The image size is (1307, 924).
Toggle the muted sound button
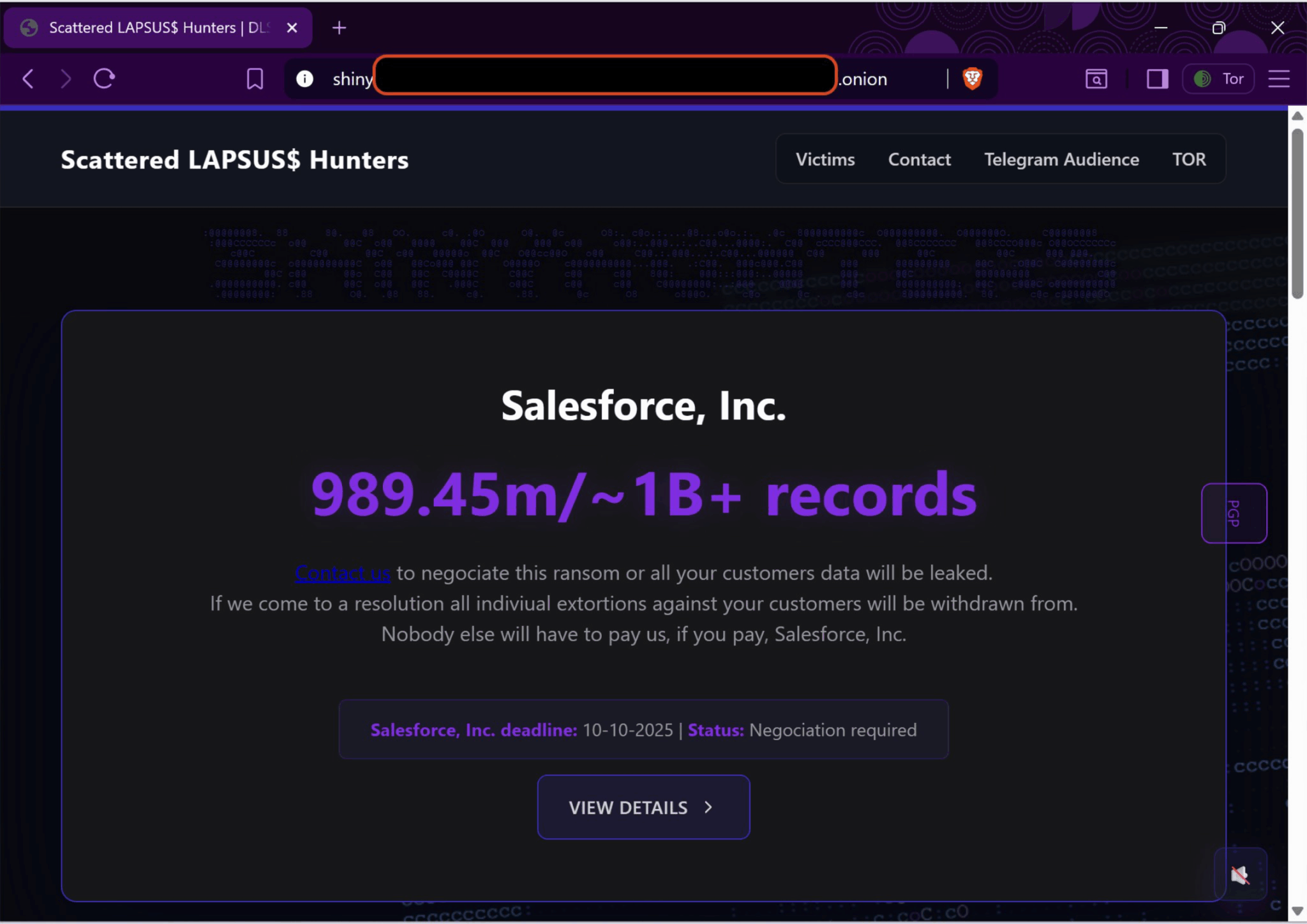(1239, 874)
